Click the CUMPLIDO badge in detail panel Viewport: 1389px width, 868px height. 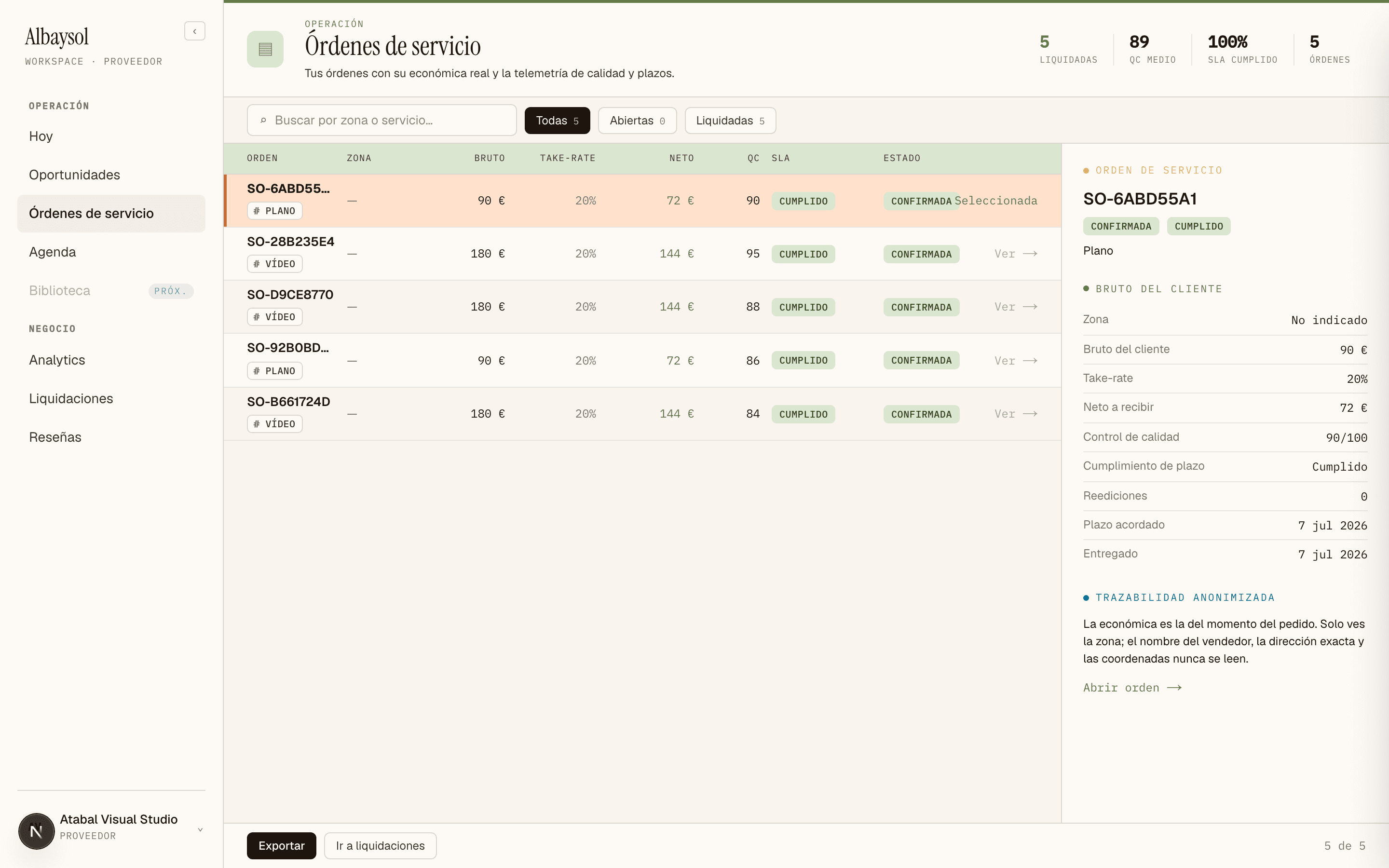tap(1198, 226)
